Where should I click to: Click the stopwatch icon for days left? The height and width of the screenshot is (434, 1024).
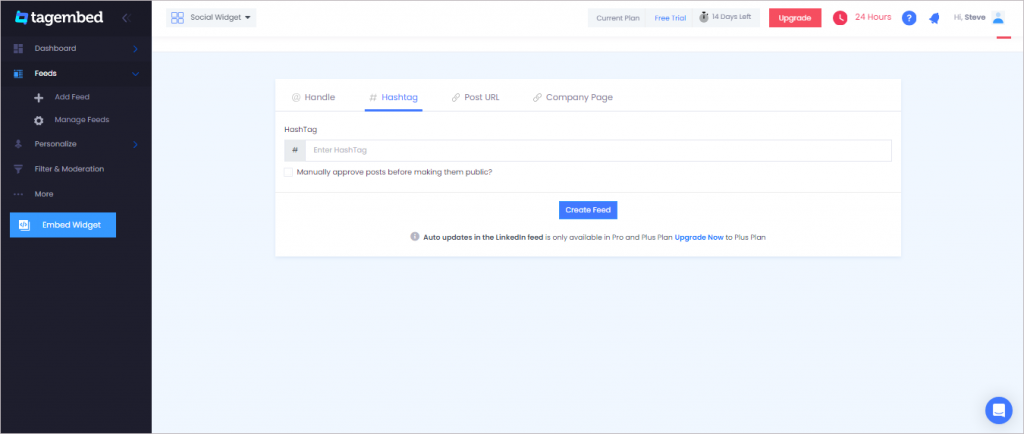click(703, 18)
